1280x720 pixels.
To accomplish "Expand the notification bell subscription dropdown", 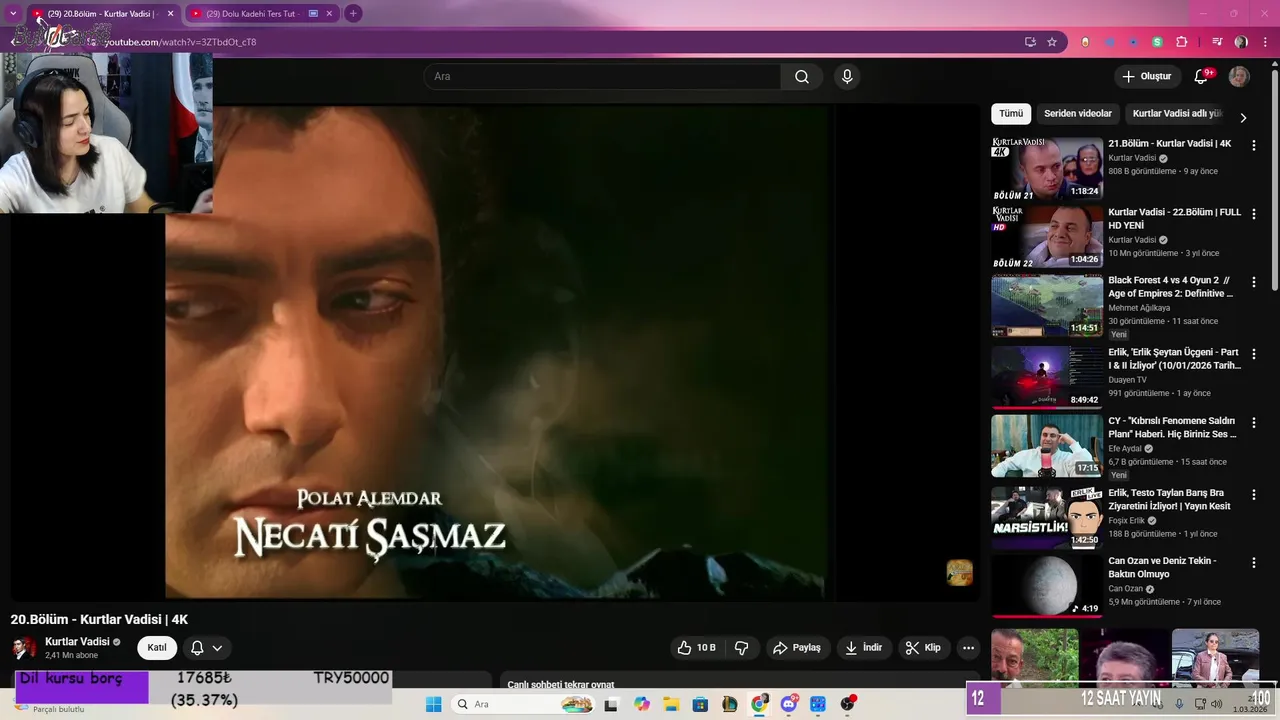I will (x=217, y=648).
